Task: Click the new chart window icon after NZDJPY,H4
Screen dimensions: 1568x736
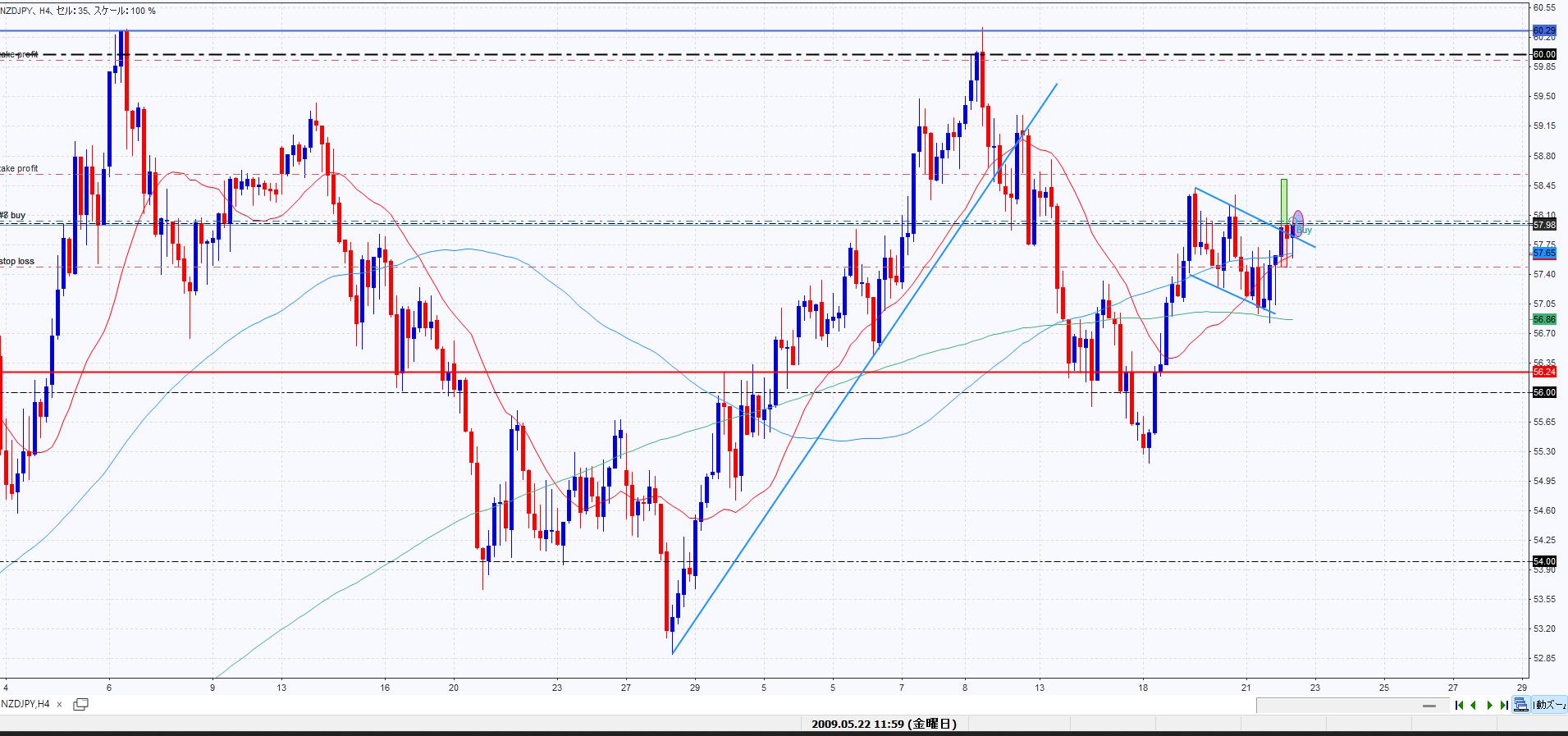Action: (80, 704)
